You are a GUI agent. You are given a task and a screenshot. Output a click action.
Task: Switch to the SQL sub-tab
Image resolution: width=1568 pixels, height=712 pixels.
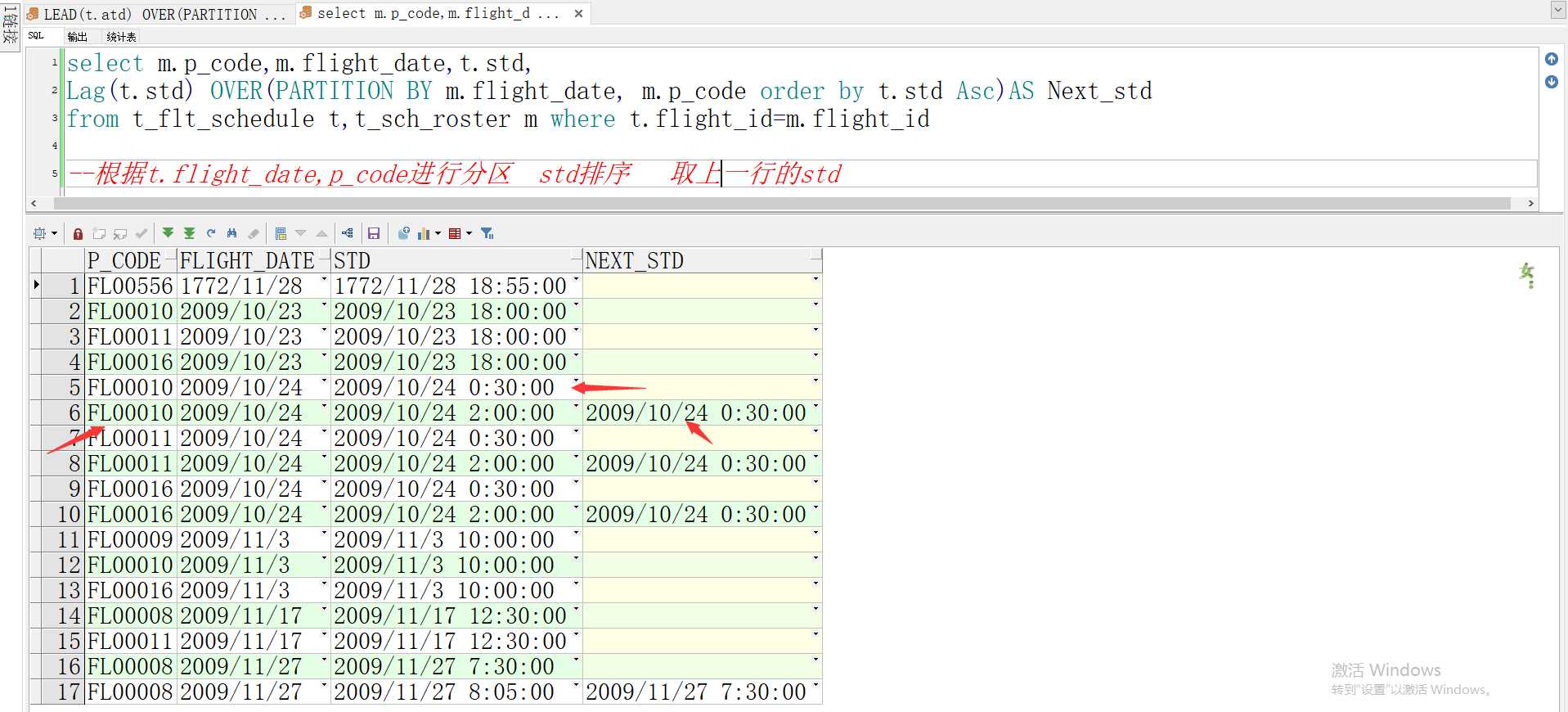(x=36, y=36)
